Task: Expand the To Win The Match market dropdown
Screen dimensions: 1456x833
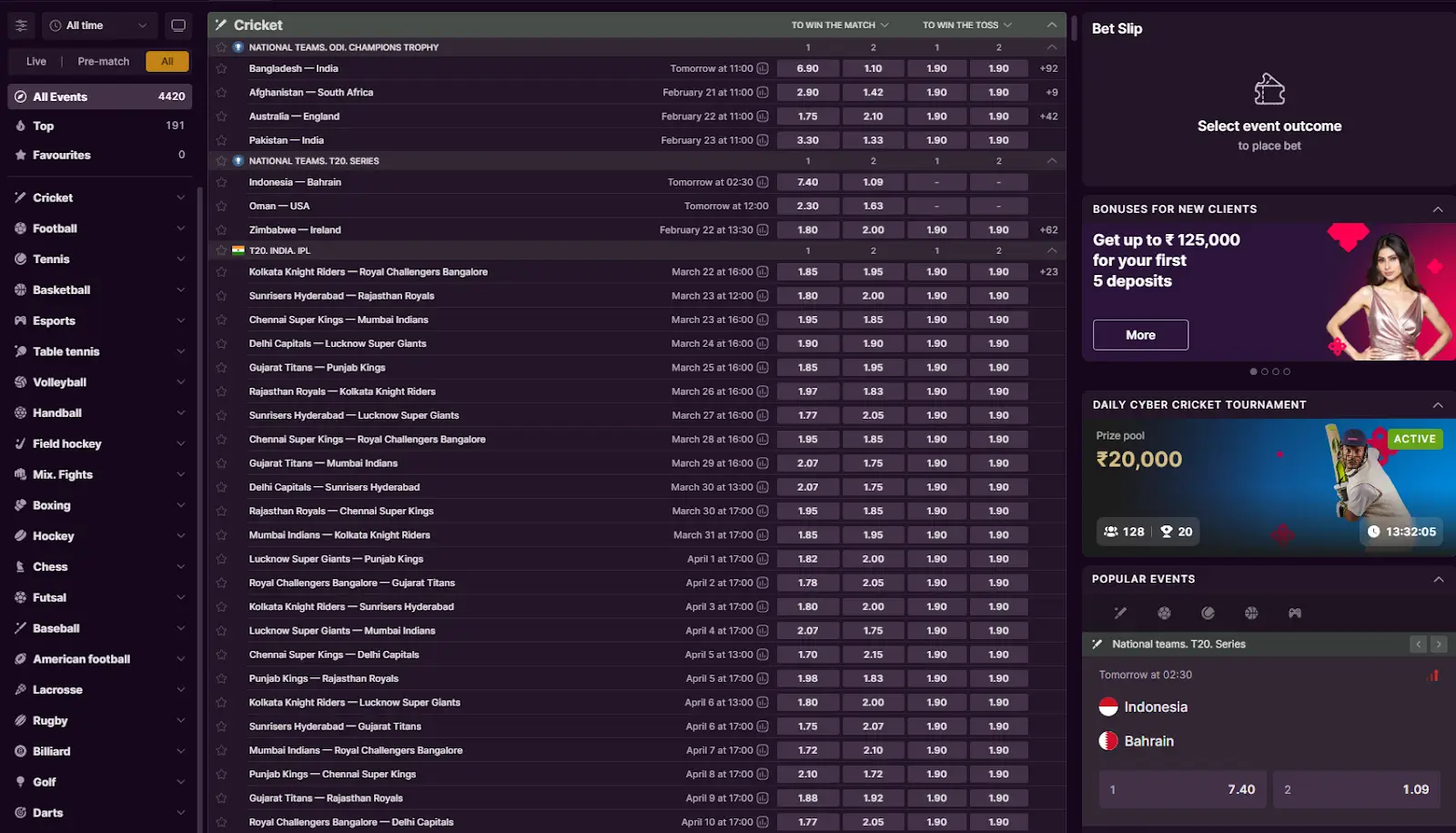Action: click(839, 25)
